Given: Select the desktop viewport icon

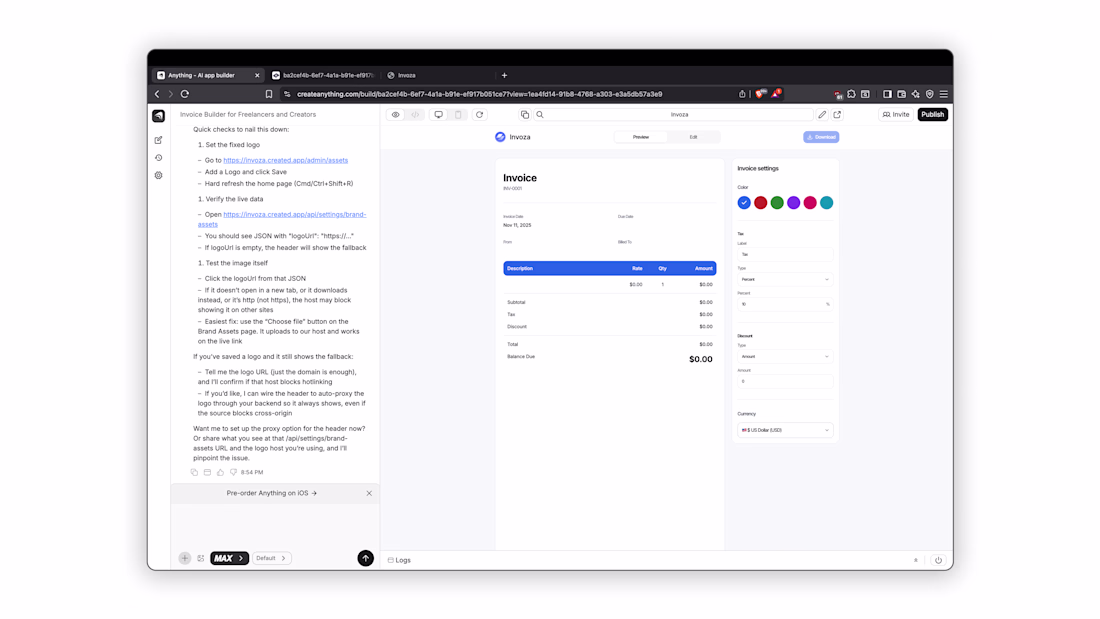Looking at the screenshot, I should (x=438, y=114).
